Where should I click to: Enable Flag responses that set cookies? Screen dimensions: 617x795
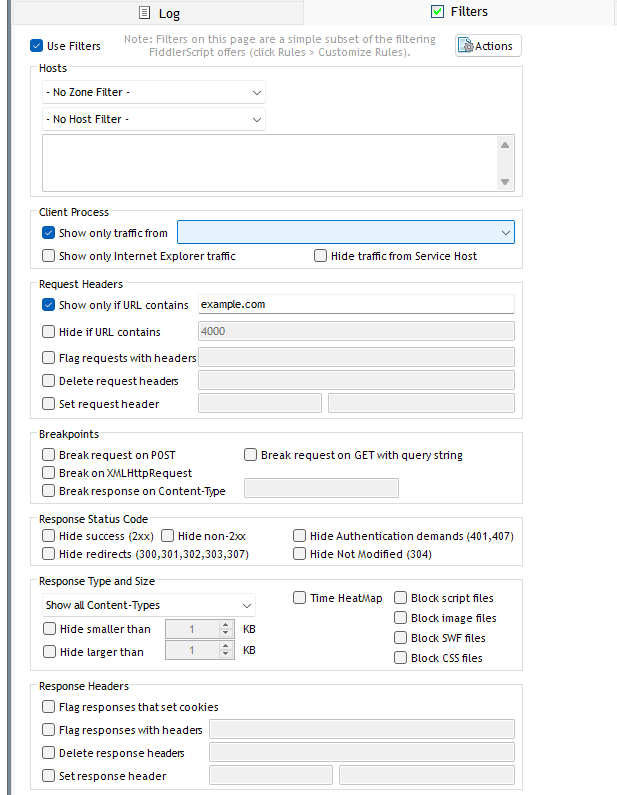49,707
